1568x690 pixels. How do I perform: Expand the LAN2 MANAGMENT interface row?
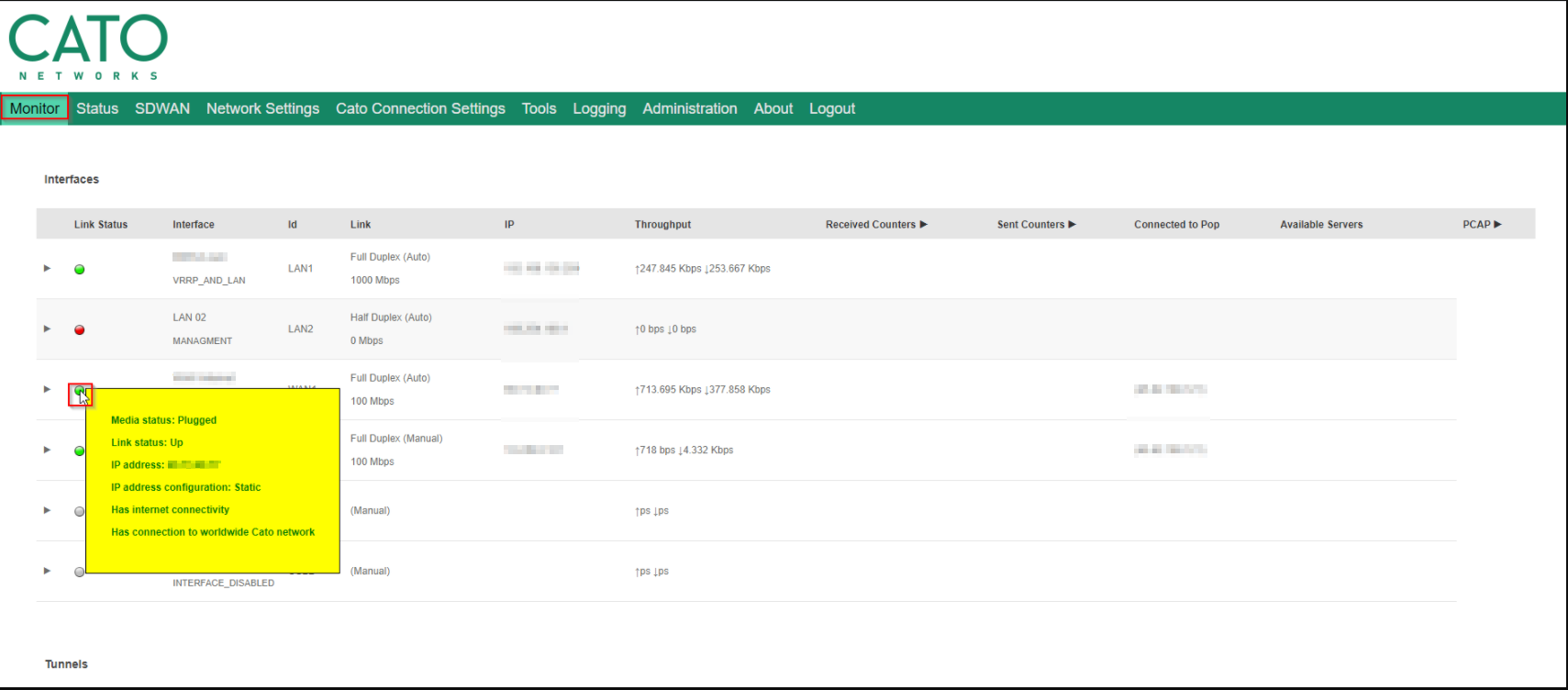point(47,329)
